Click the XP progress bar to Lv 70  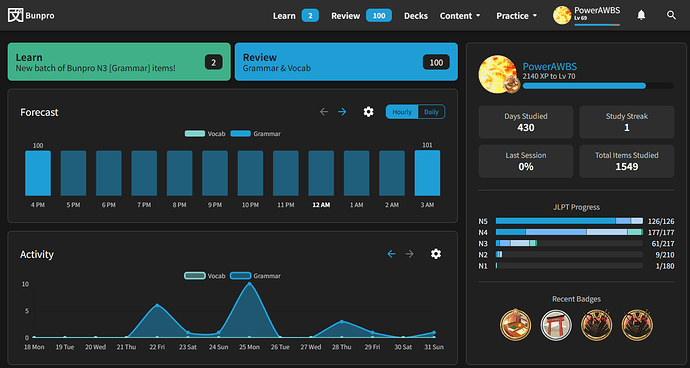point(598,86)
